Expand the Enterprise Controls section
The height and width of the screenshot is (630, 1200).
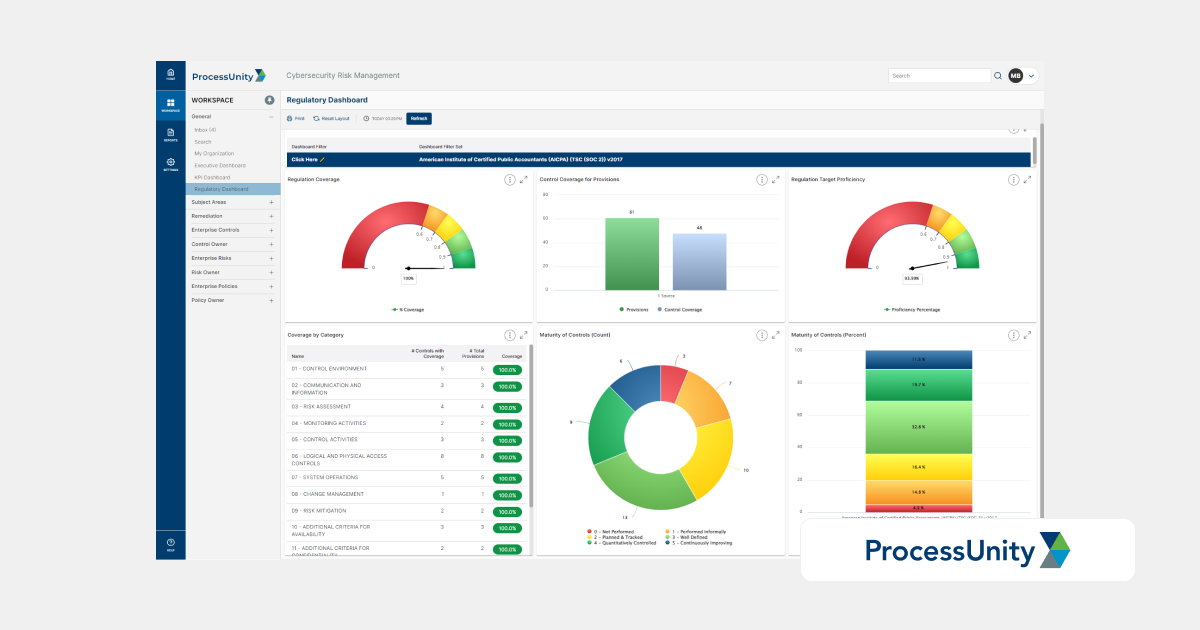tap(271, 230)
